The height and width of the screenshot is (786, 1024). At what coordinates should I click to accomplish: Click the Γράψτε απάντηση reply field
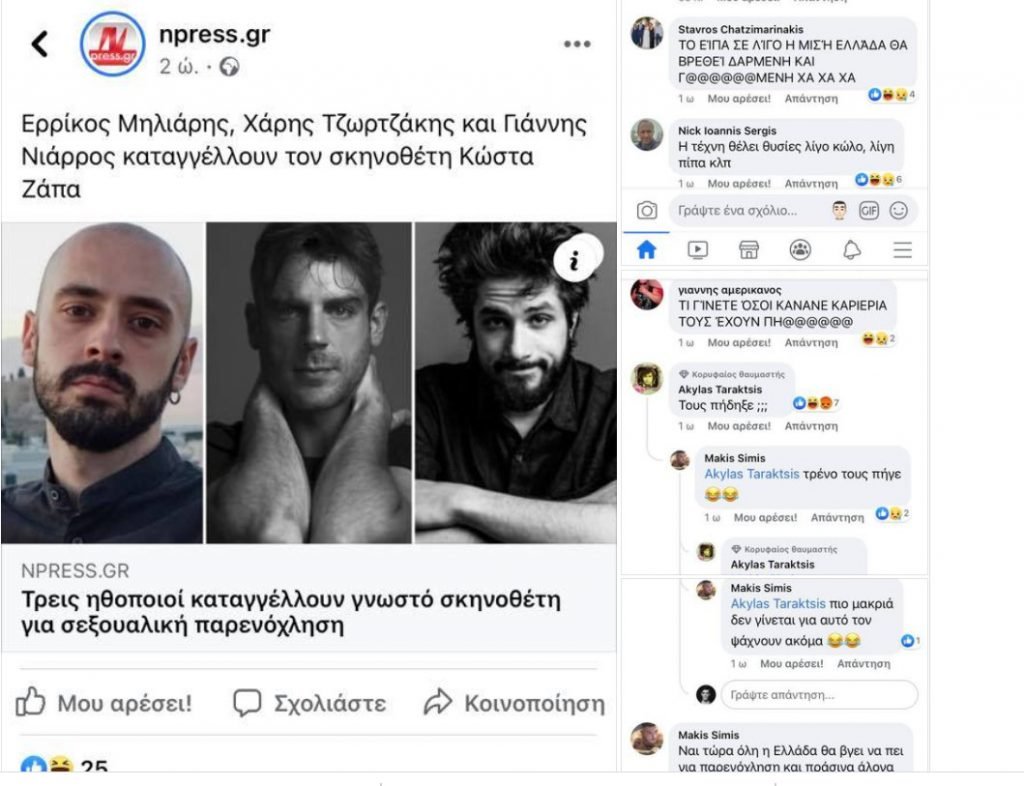[x=820, y=695]
